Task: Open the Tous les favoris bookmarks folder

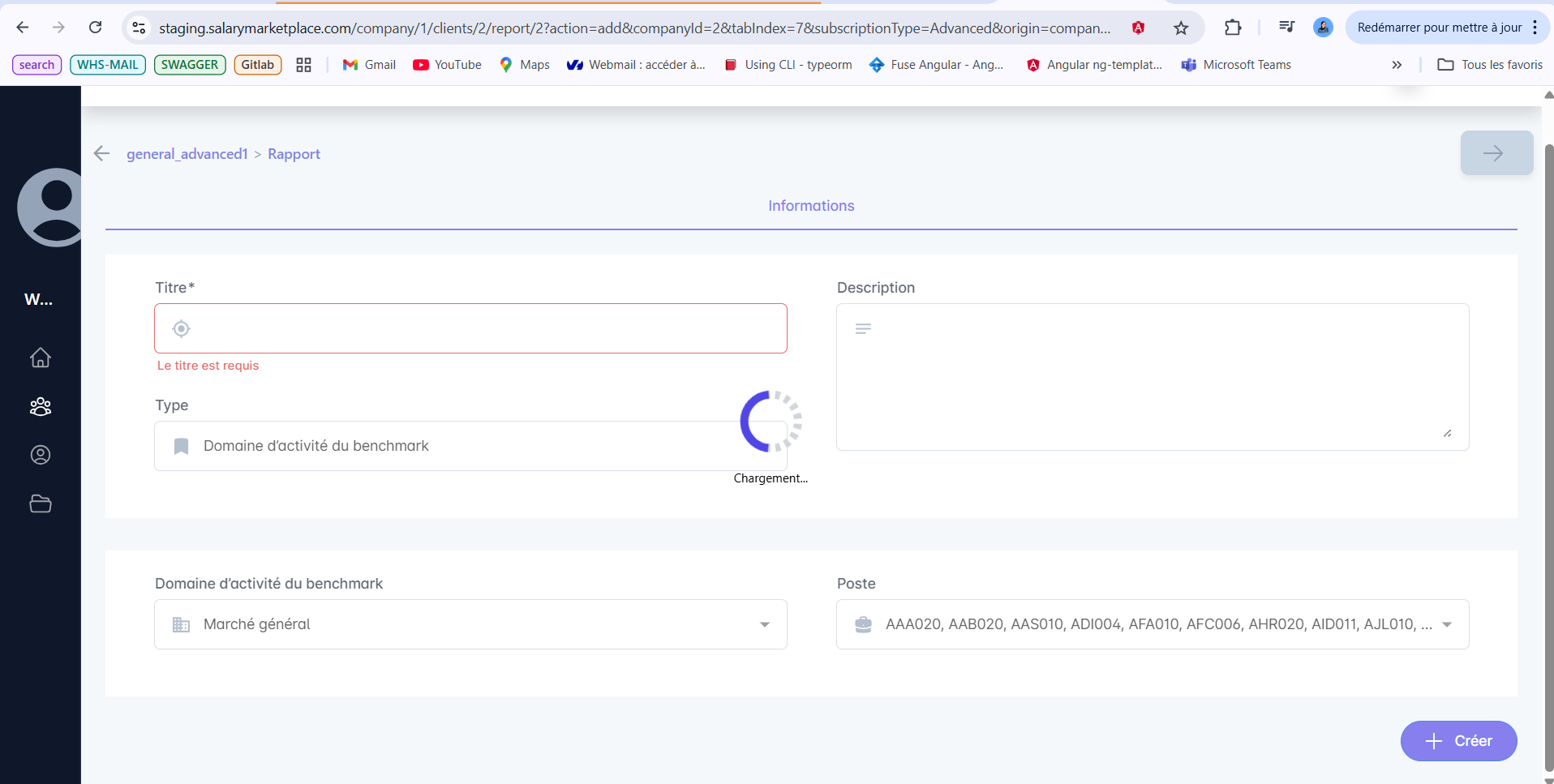Action: click(1490, 65)
